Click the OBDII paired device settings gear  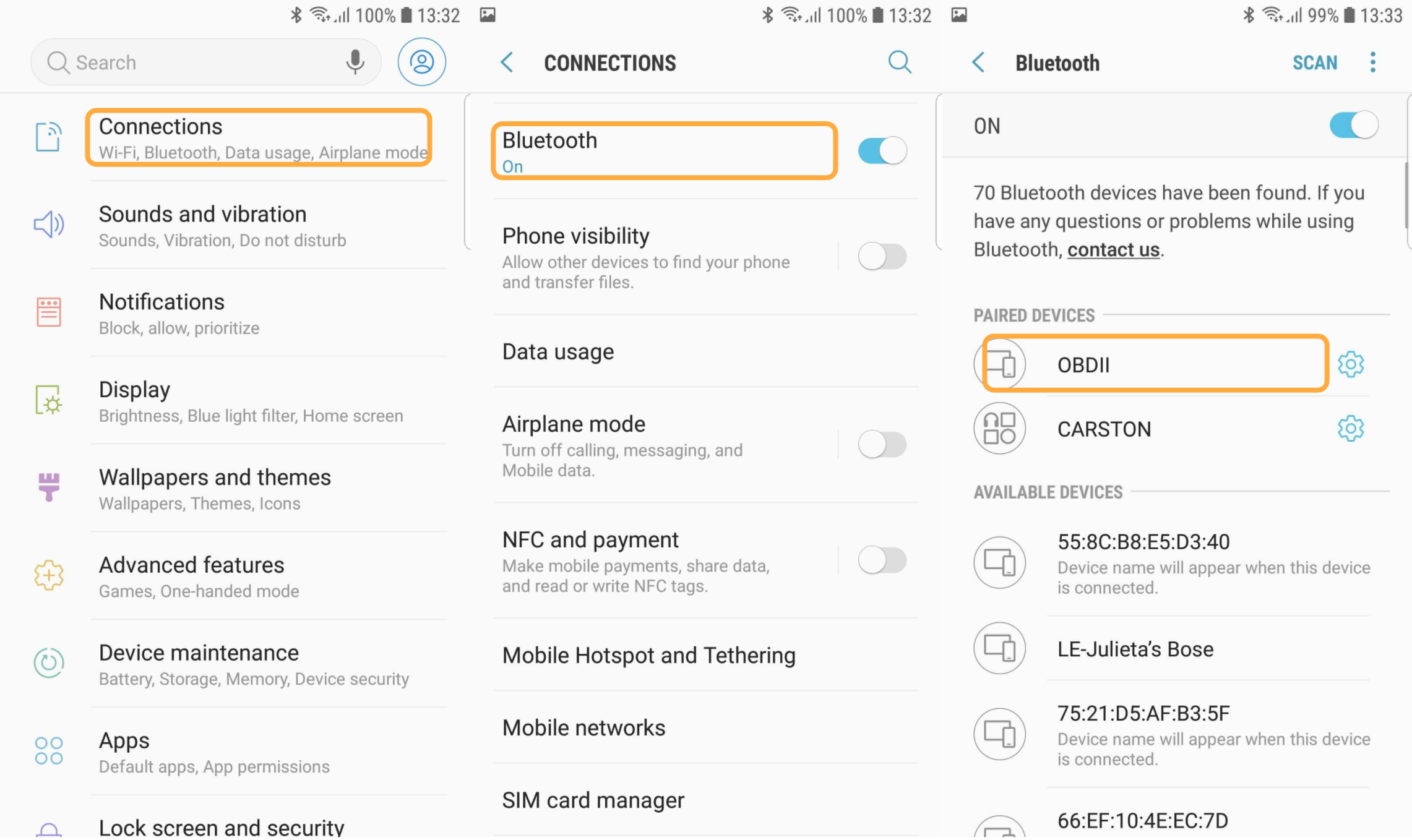click(x=1351, y=364)
